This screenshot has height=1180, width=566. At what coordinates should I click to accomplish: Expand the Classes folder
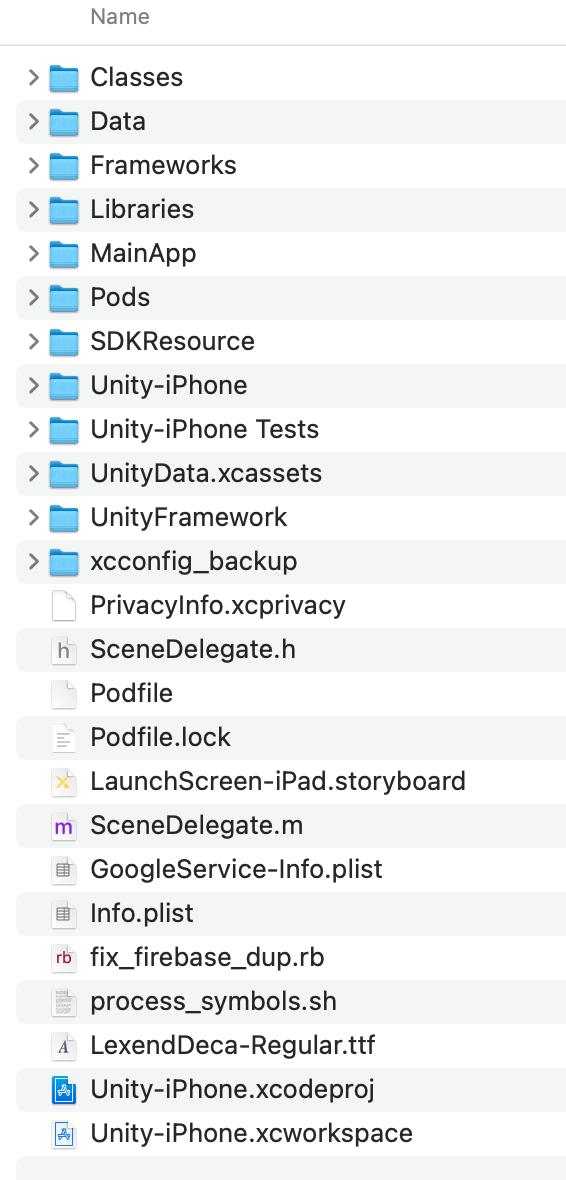[x=33, y=78]
